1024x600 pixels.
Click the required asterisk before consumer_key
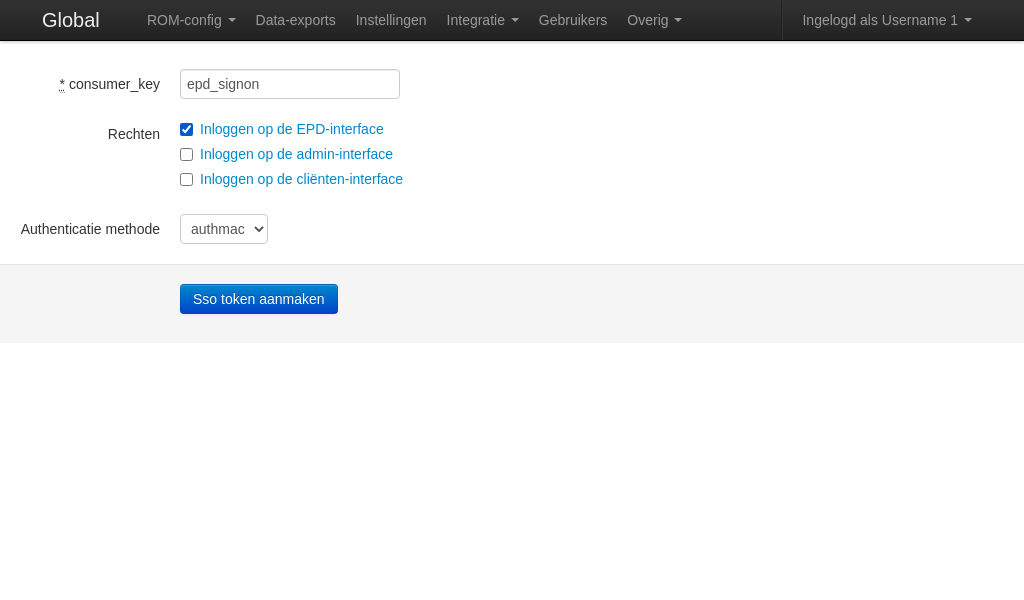point(62,84)
